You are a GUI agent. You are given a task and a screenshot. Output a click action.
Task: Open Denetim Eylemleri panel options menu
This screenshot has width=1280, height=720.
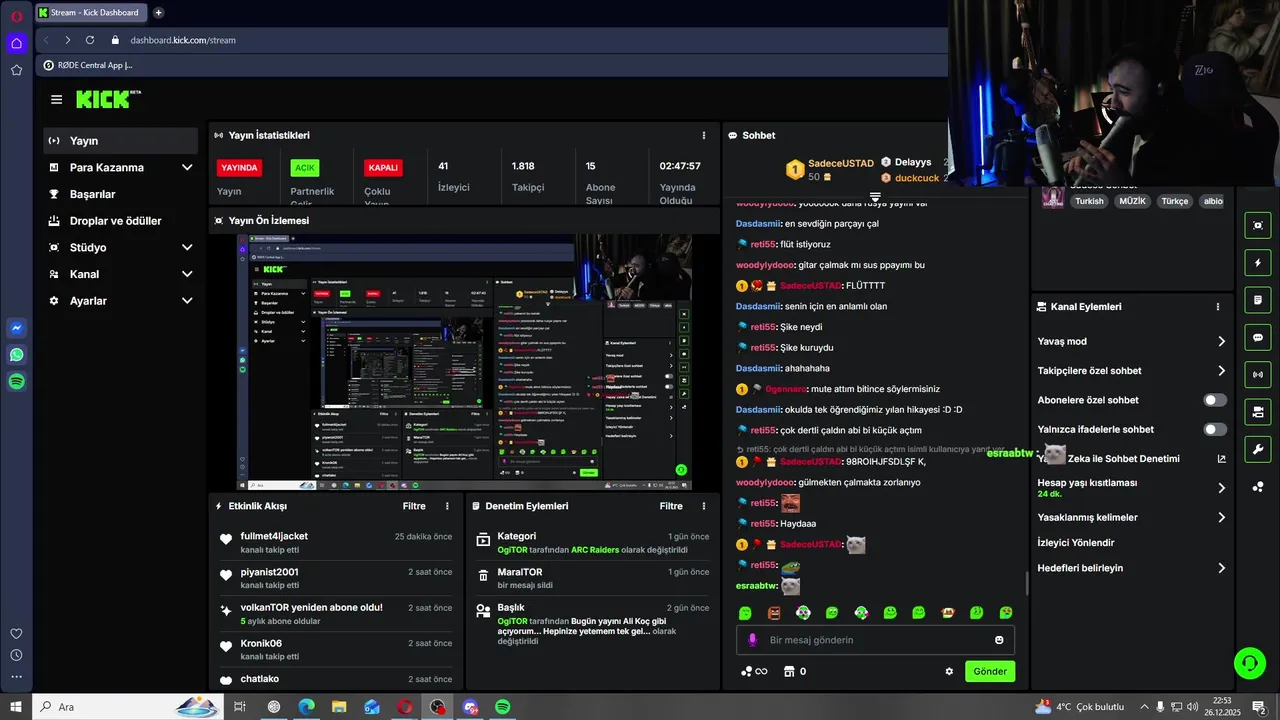[x=704, y=506]
